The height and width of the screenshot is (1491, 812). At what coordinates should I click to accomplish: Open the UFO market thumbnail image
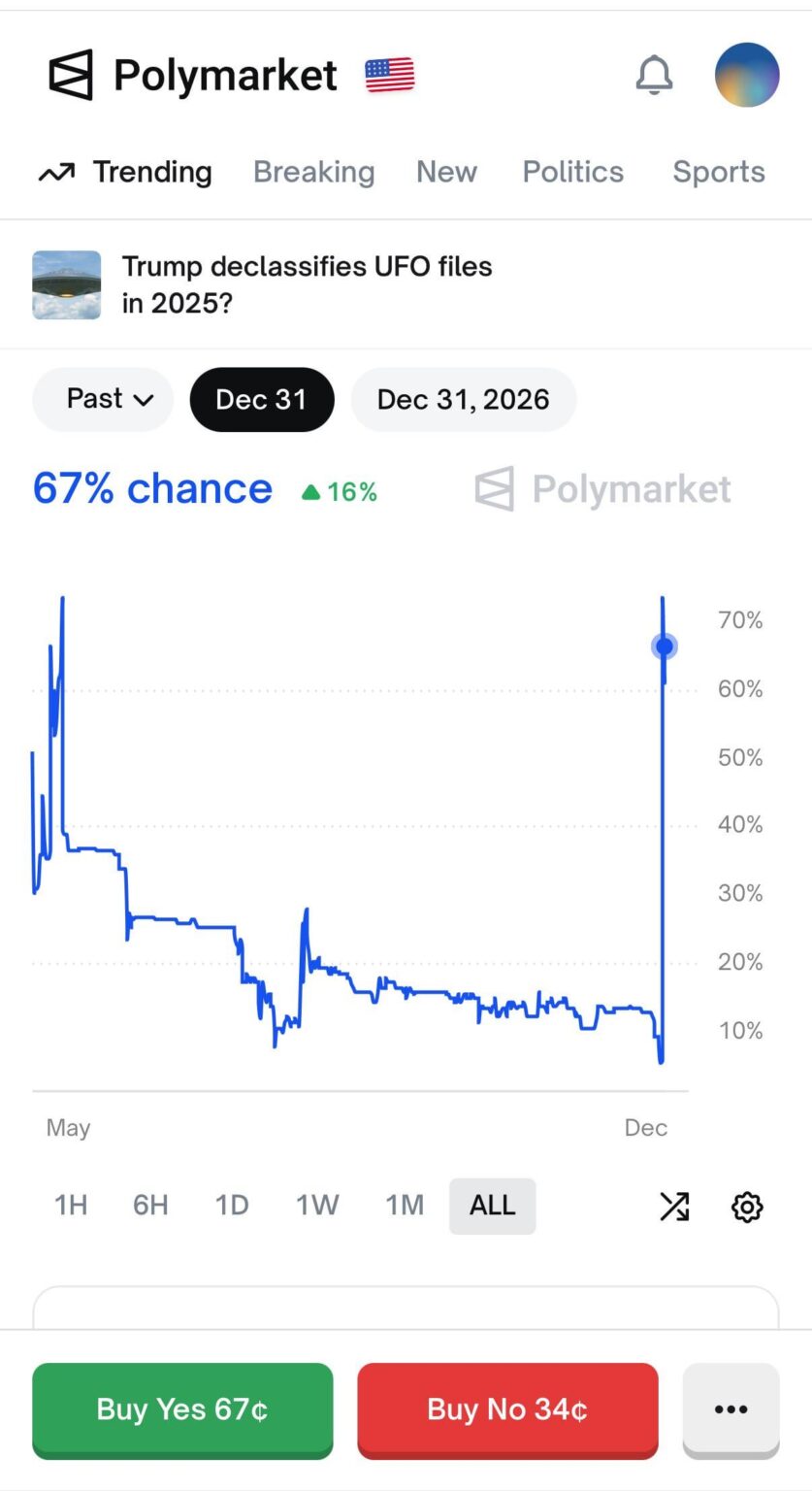[x=67, y=285]
